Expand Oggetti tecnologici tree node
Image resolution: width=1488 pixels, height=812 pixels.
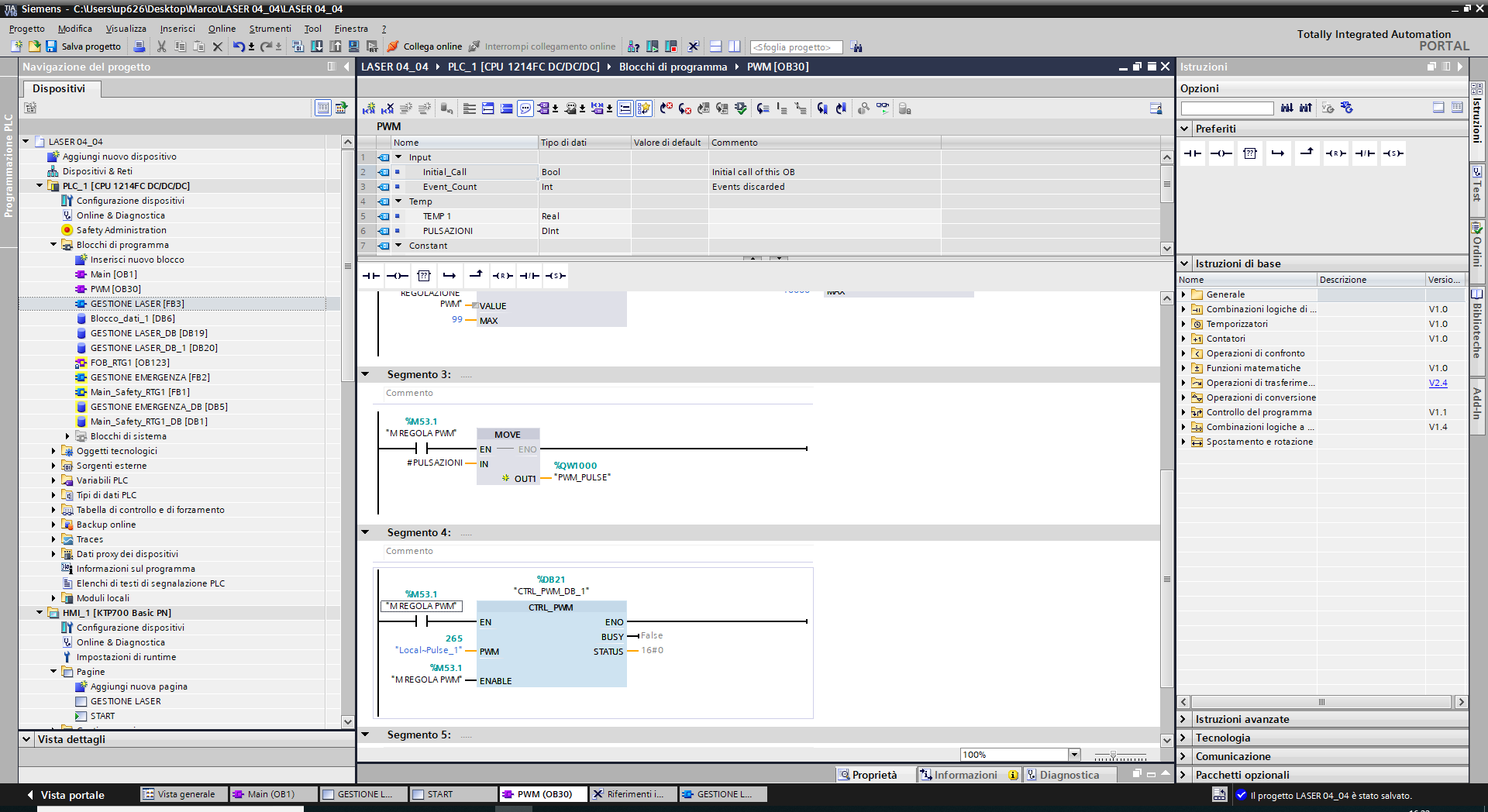pos(53,451)
